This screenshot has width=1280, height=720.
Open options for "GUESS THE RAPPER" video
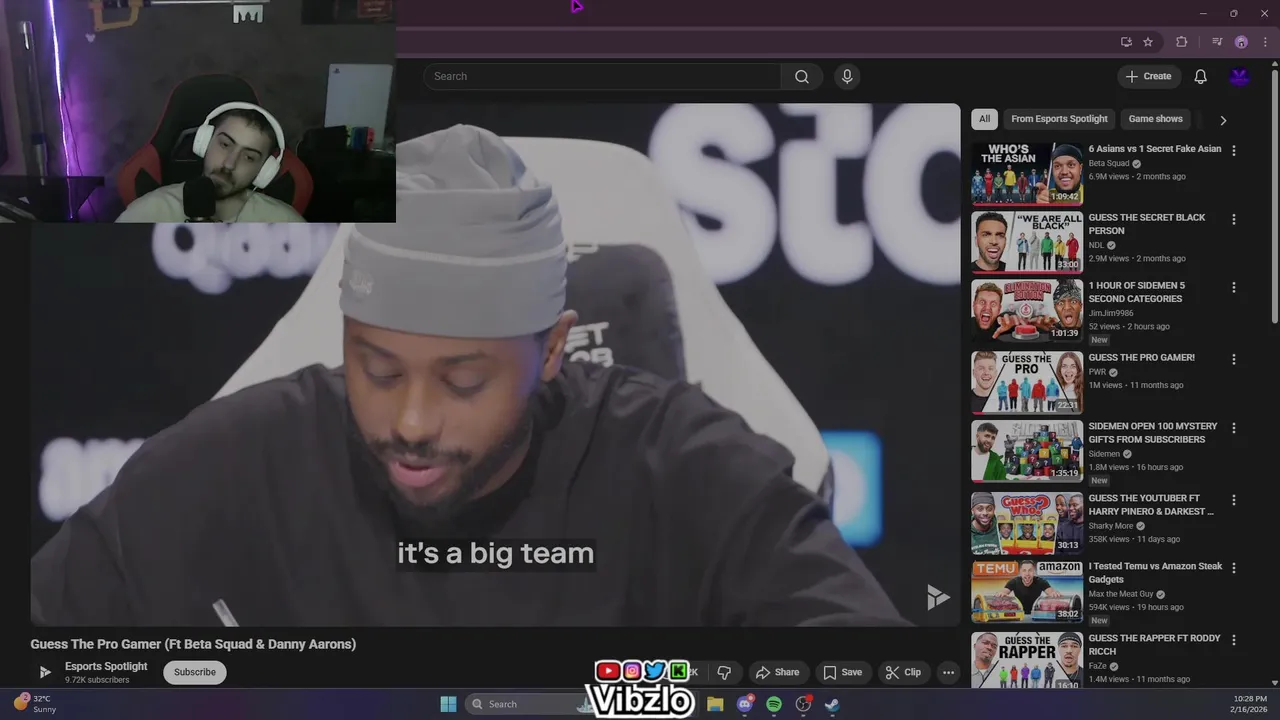coord(1233,639)
